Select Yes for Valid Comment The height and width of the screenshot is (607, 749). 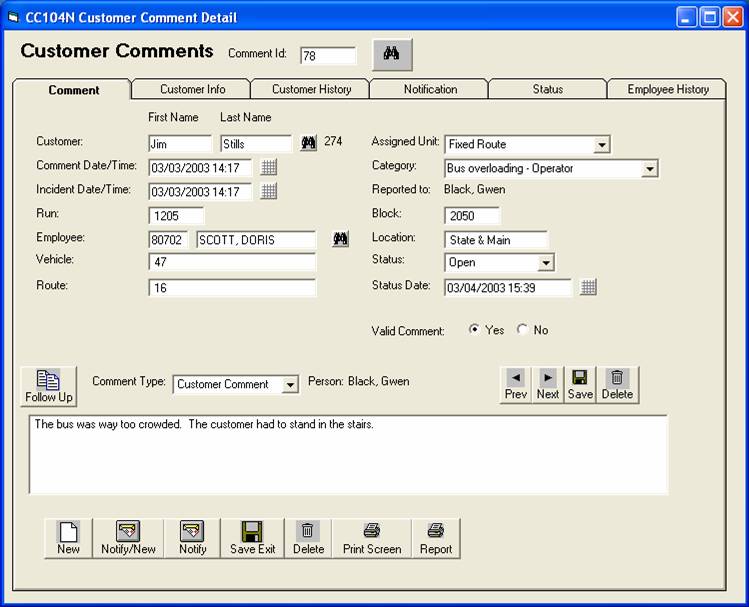[x=474, y=330]
